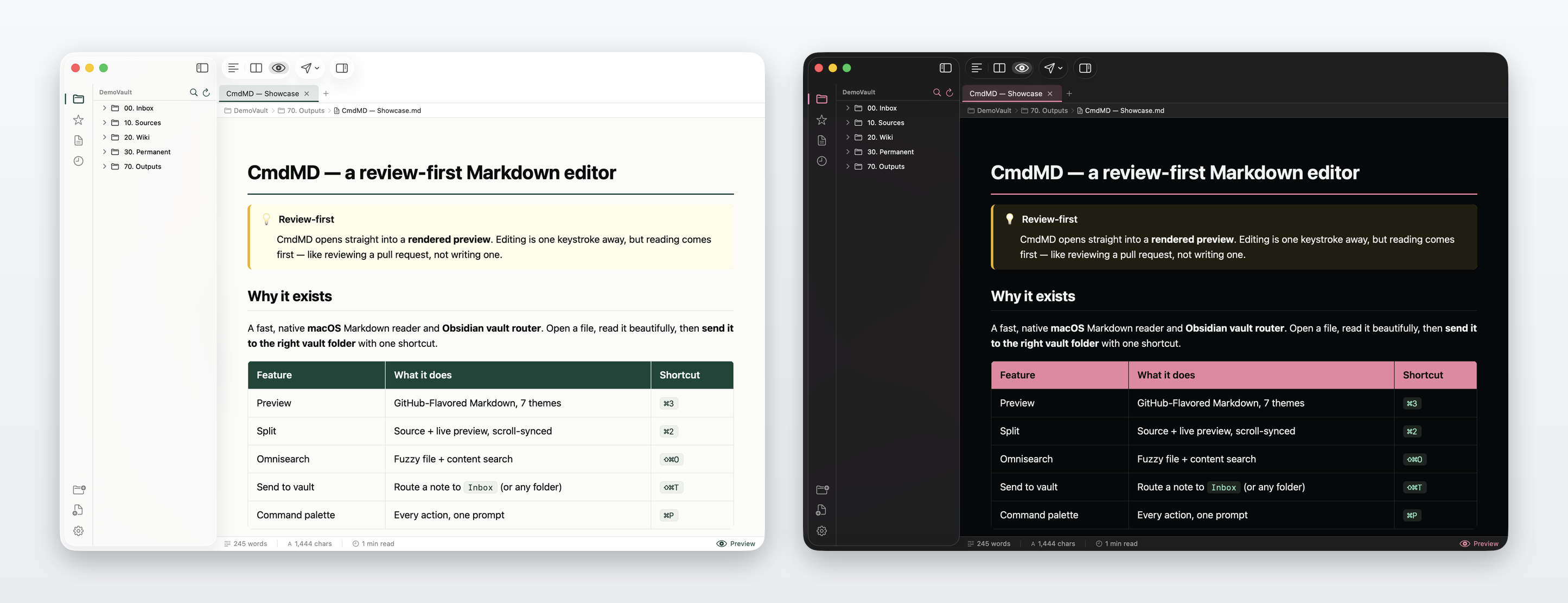The image size is (1568, 603).
Task: Expand 00. Inbox folder in light window
Action: click(105, 108)
